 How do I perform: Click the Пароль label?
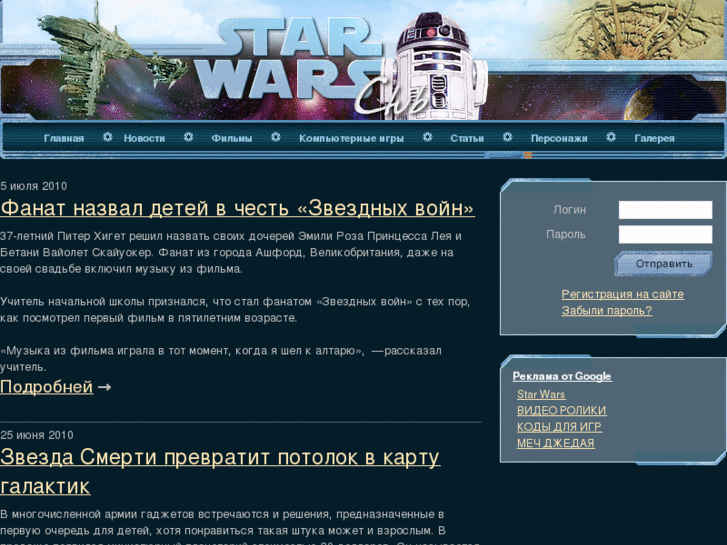566,234
